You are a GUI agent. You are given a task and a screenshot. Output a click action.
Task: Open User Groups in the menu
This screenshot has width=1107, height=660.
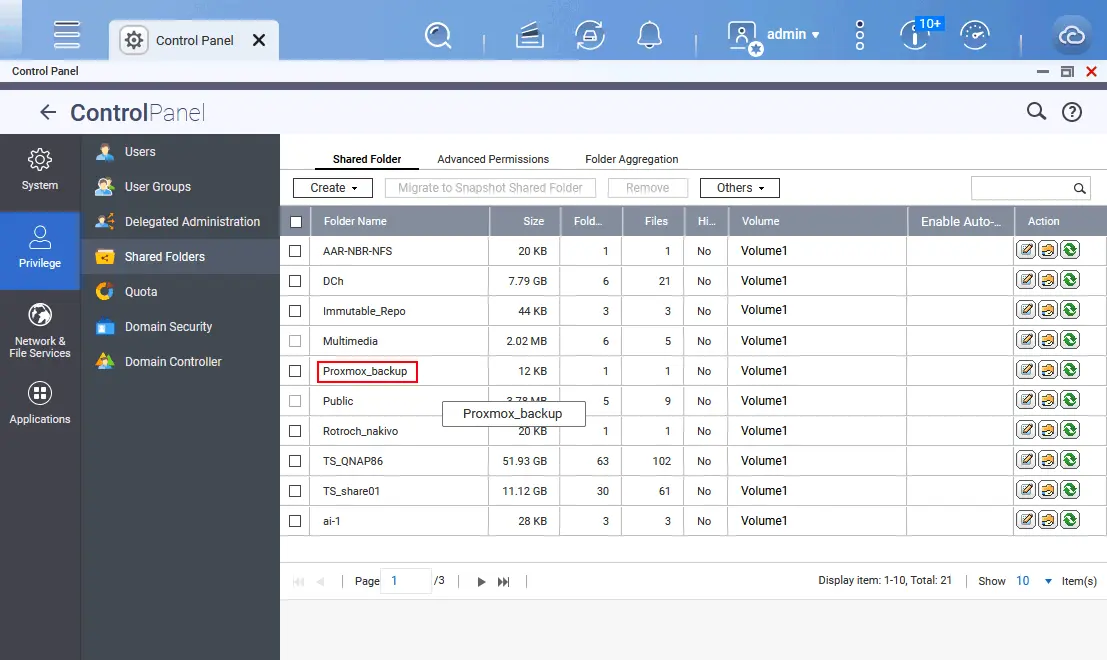point(180,186)
